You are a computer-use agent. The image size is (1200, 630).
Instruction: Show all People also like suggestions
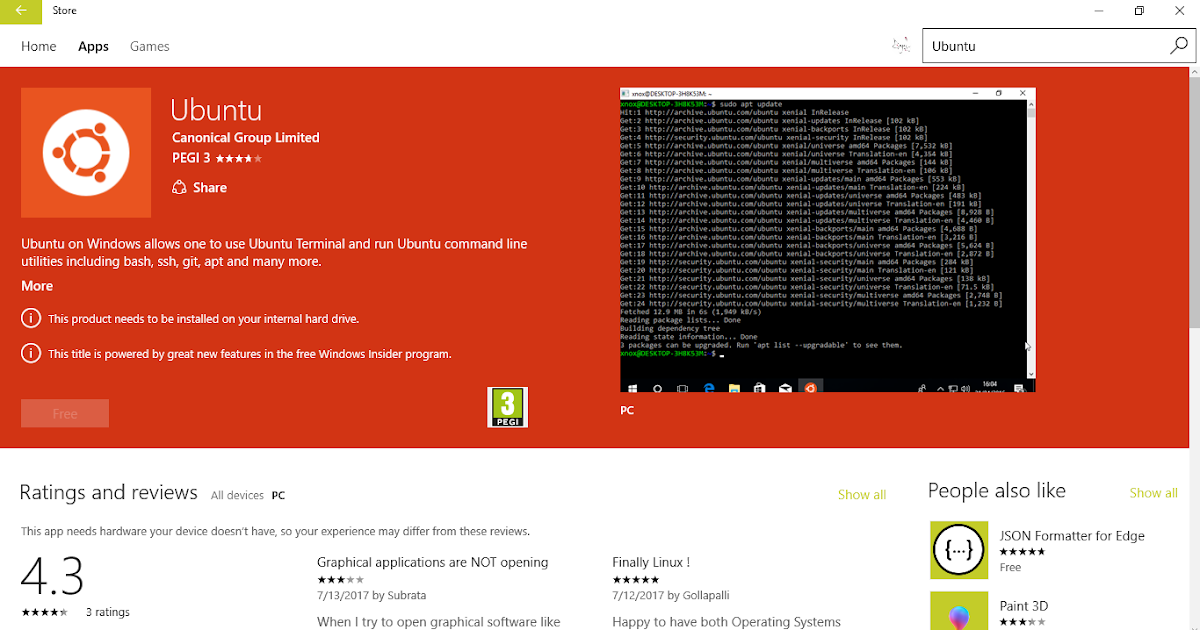point(1153,492)
